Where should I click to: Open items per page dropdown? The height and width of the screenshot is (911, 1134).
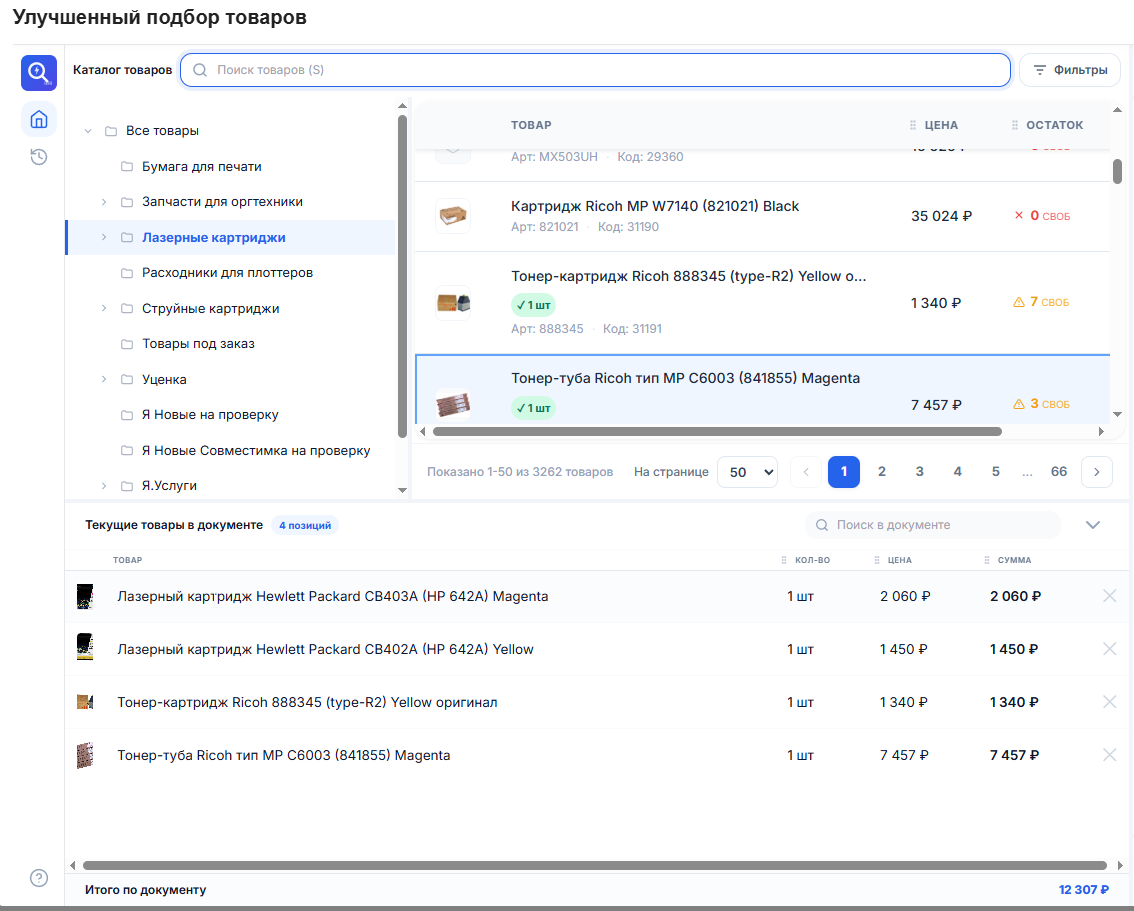pos(747,472)
